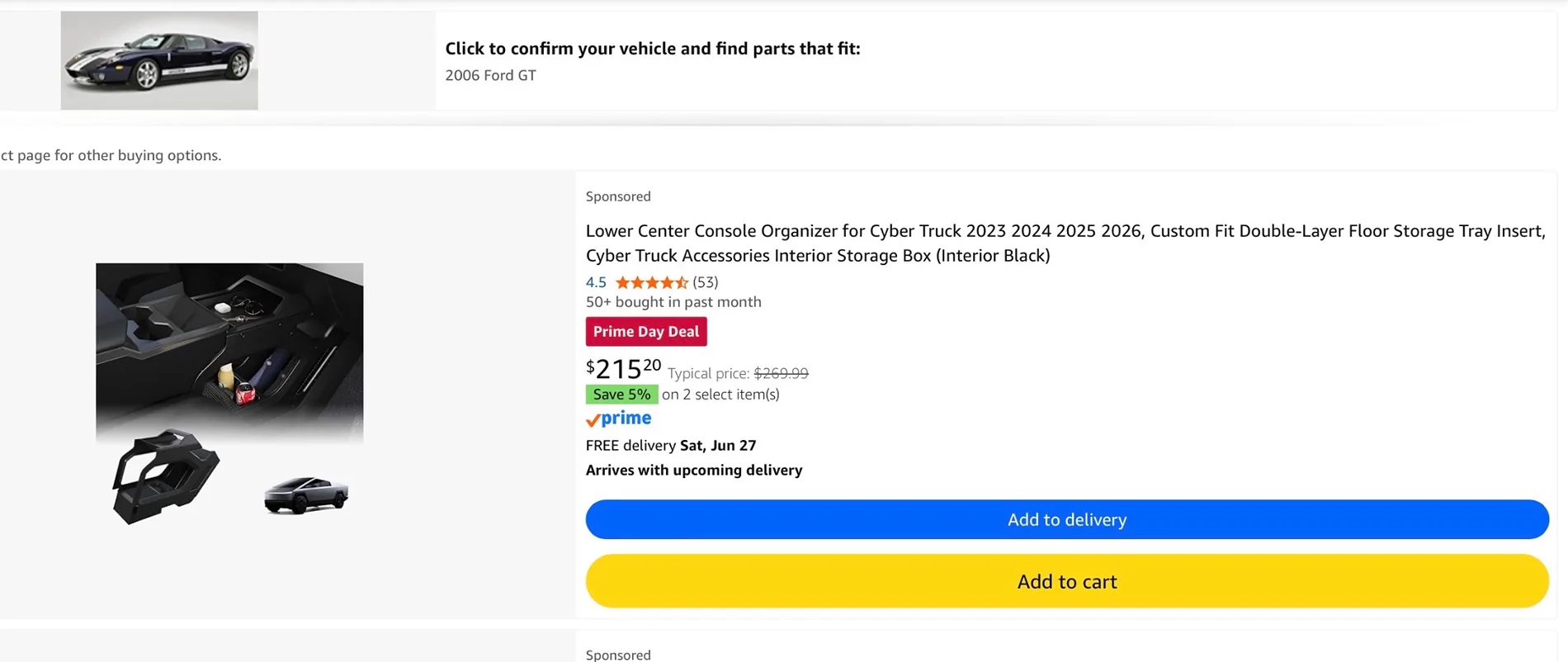Click the Ford GT car image

[x=159, y=60]
